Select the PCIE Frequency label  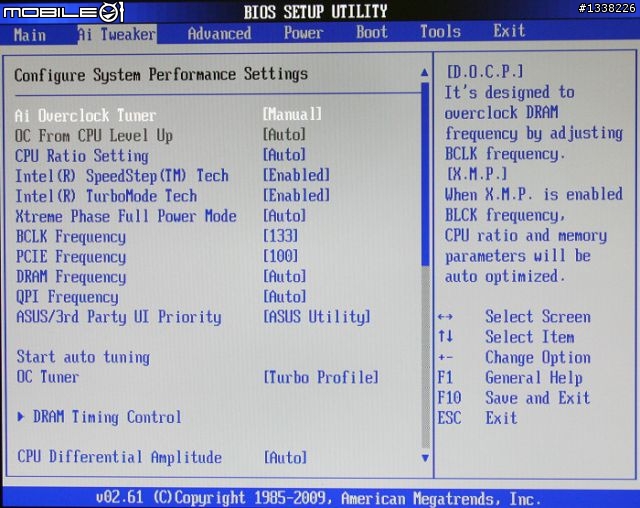pos(71,257)
